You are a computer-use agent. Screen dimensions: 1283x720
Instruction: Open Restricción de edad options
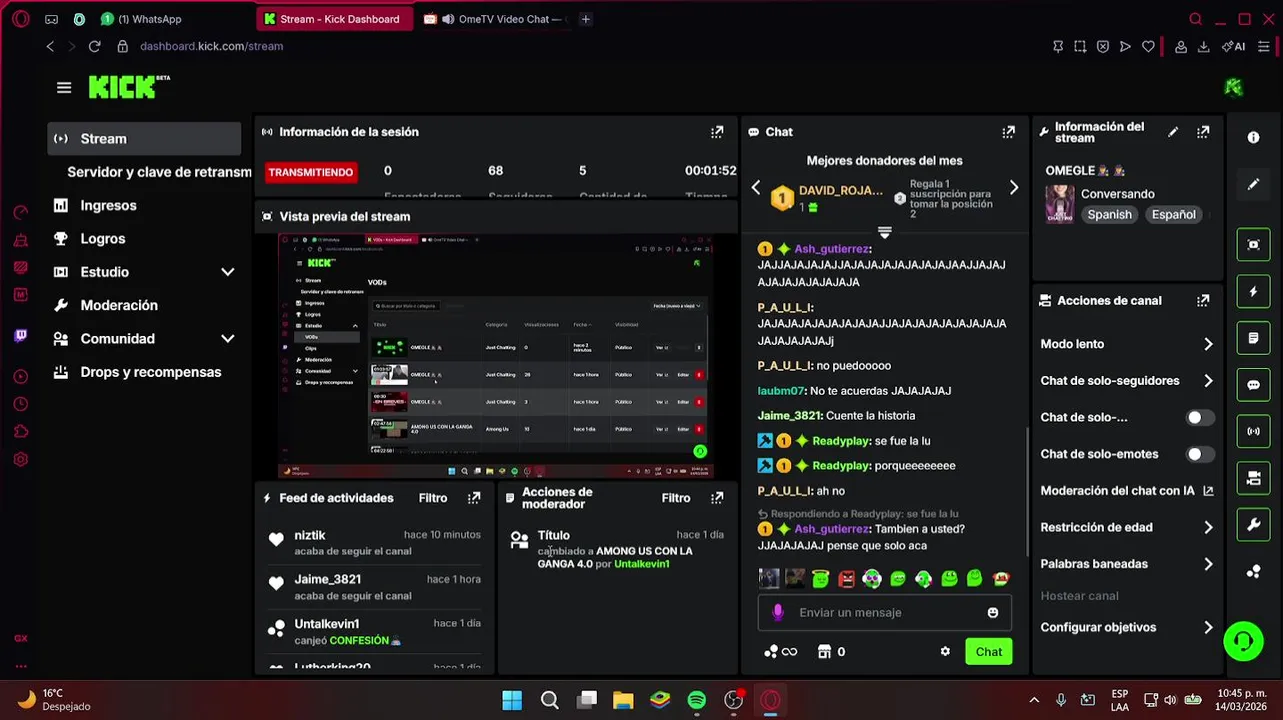(x=1126, y=527)
